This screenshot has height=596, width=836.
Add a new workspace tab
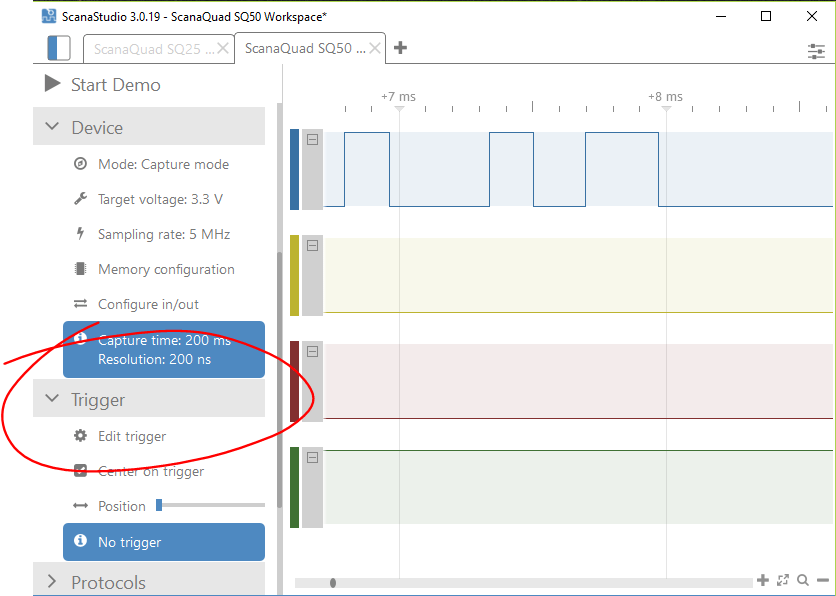[400, 48]
